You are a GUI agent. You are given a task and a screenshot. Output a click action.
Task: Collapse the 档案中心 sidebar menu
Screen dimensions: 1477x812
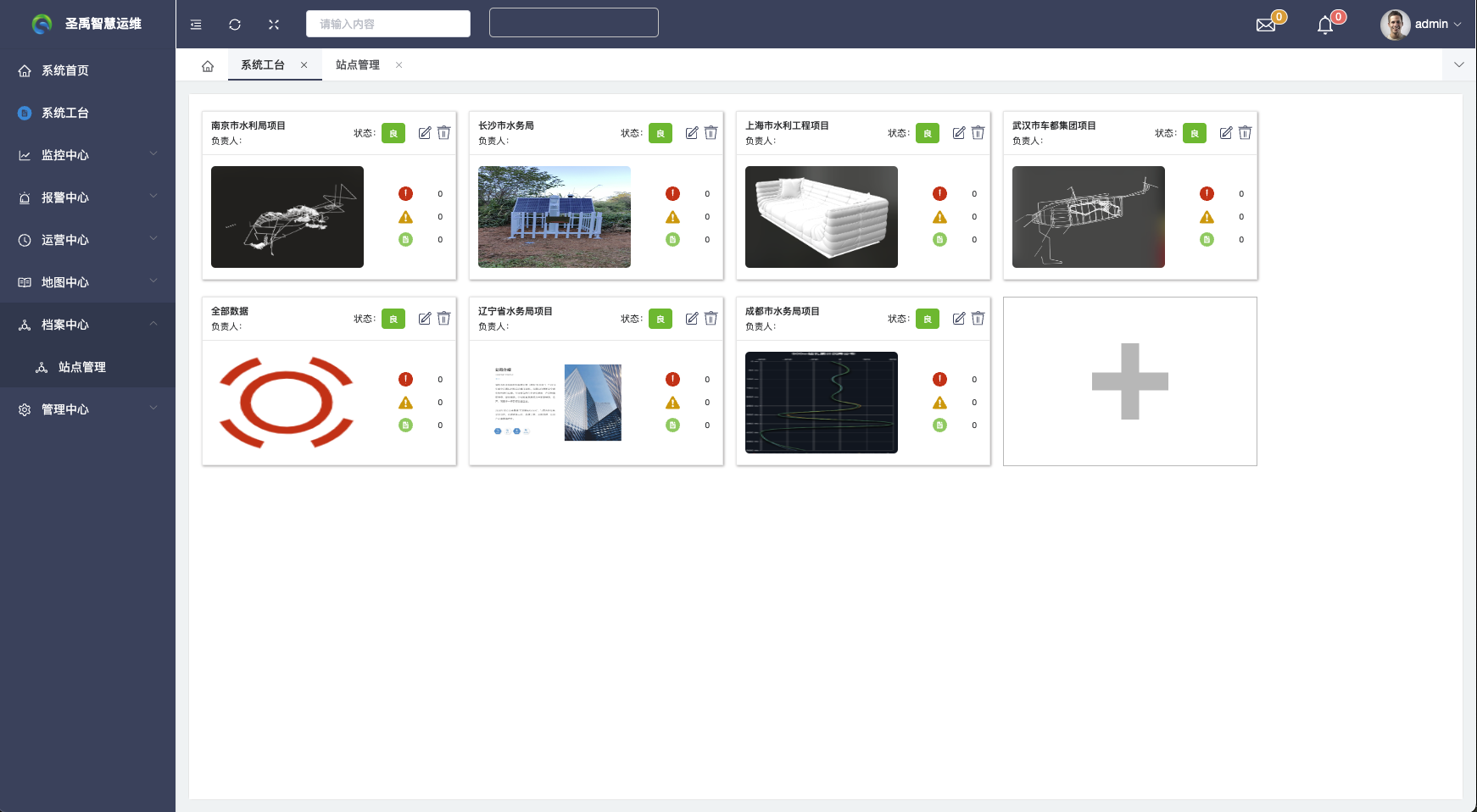(87, 325)
